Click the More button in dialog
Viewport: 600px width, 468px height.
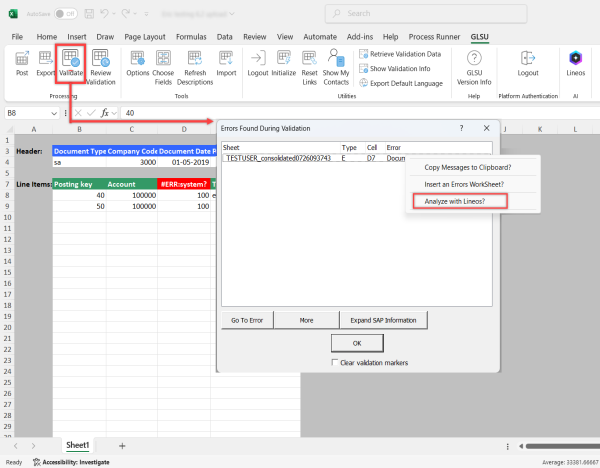click(x=307, y=320)
